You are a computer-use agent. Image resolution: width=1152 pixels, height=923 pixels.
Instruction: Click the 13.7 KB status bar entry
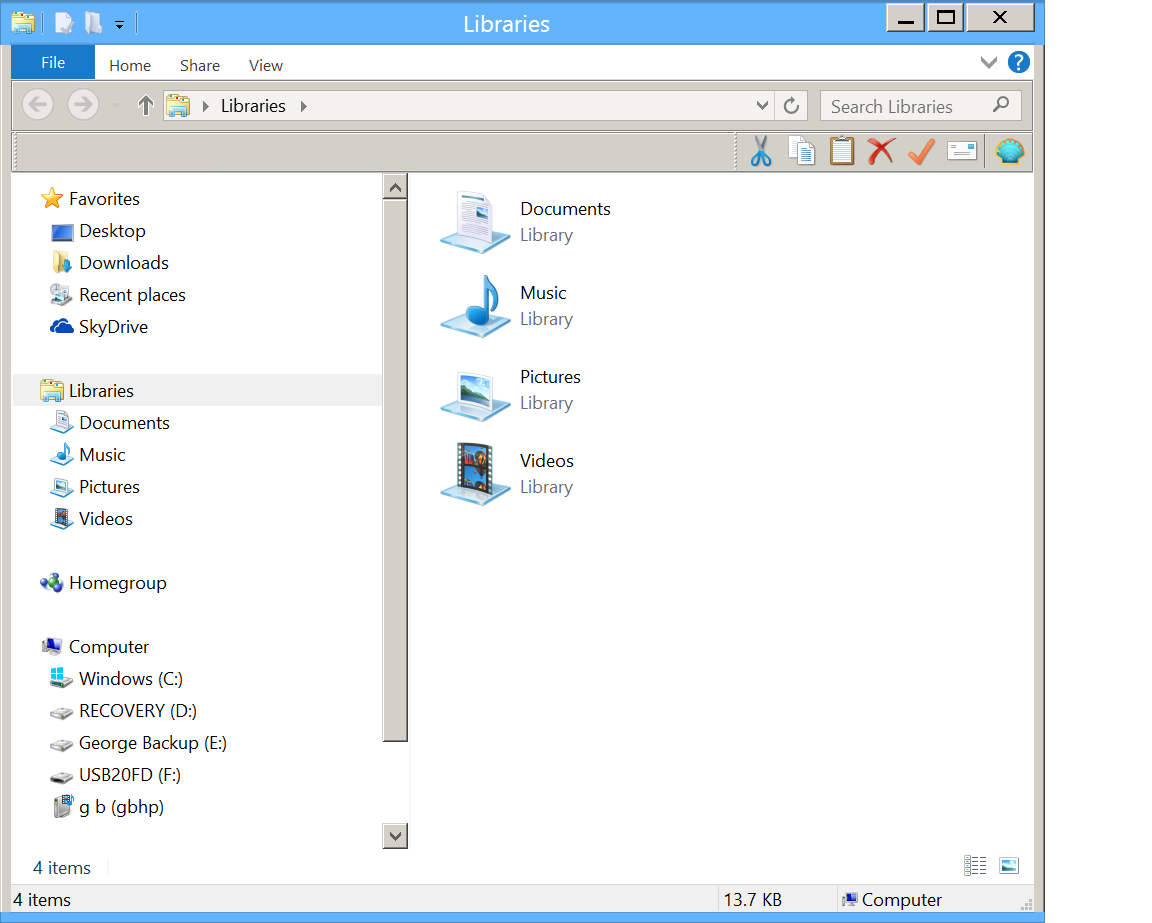pos(752,899)
